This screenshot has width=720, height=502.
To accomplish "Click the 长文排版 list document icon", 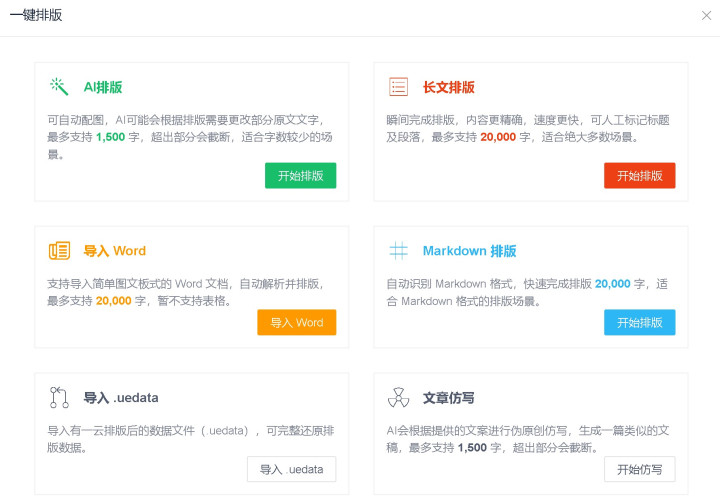I will pyautogui.click(x=398, y=86).
